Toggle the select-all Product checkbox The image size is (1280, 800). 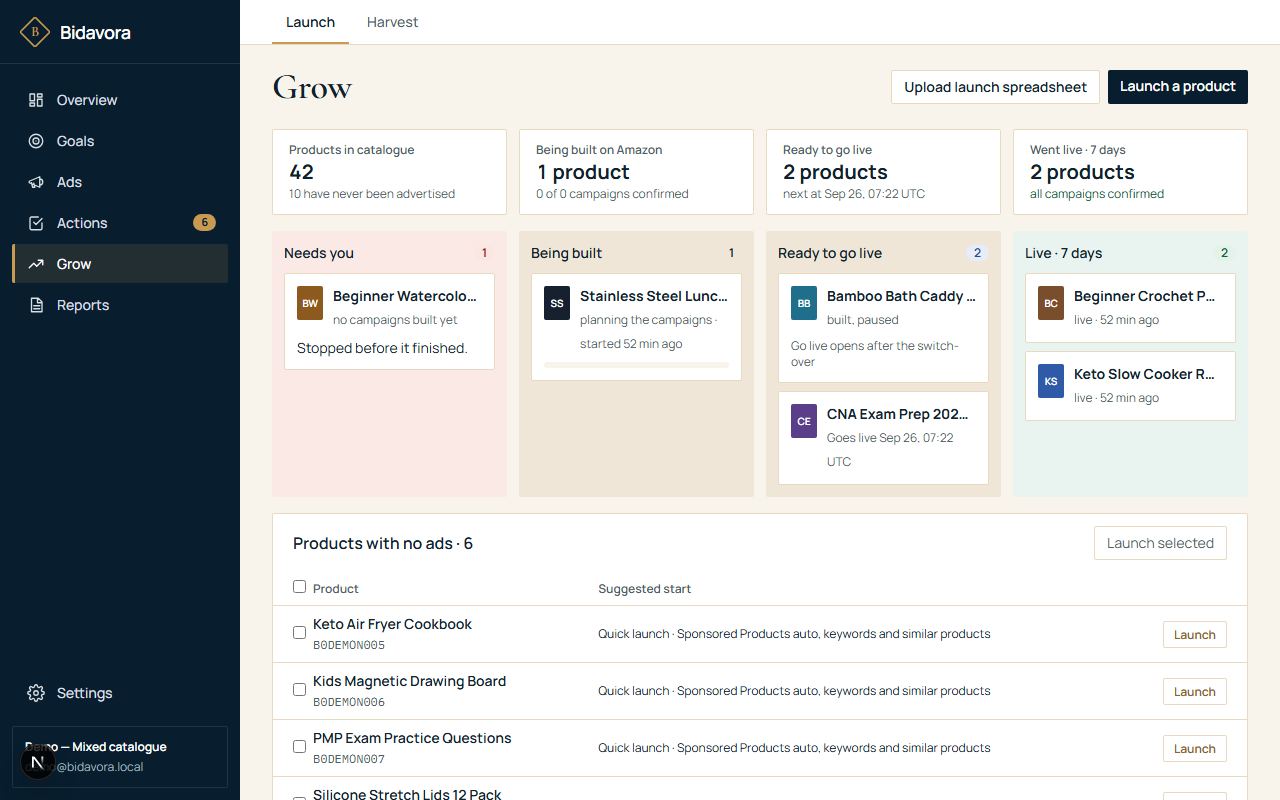(299, 587)
